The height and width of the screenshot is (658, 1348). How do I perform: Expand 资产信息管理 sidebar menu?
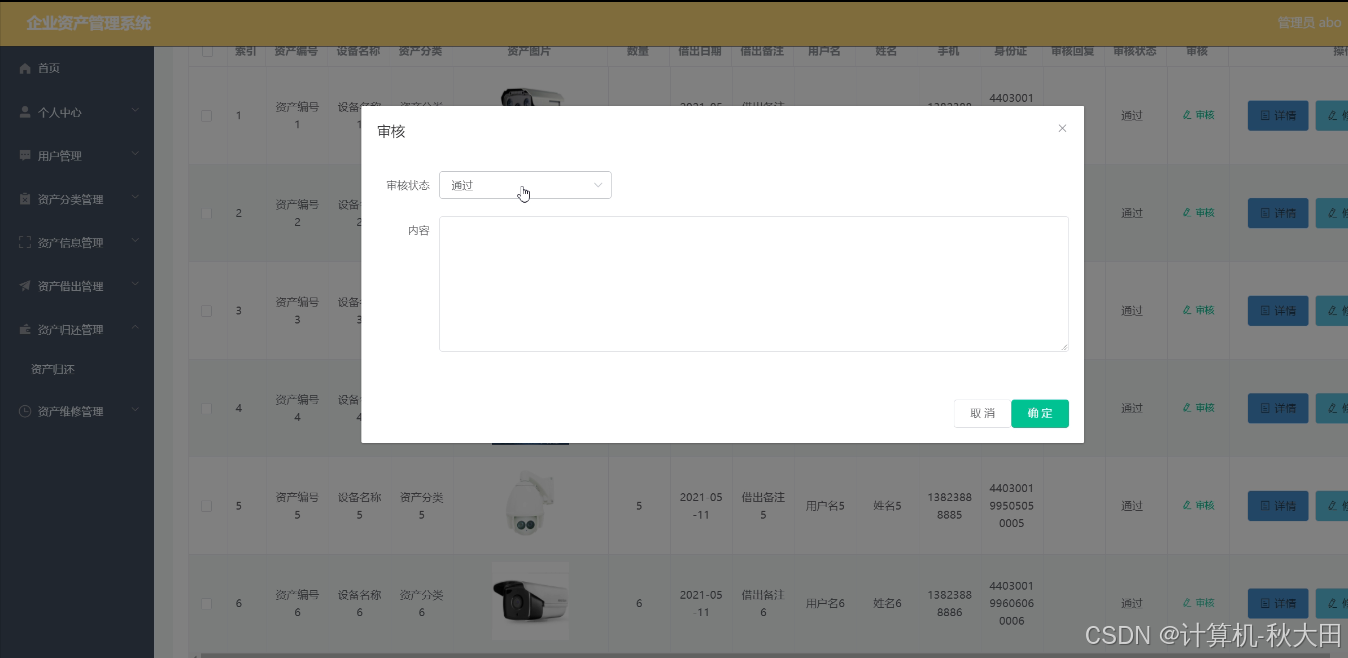click(77, 242)
